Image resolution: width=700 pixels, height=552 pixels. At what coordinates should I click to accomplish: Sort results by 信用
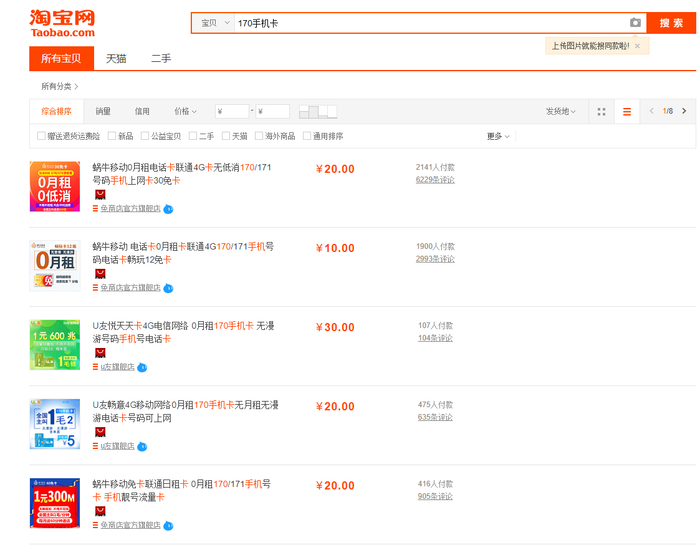click(142, 111)
